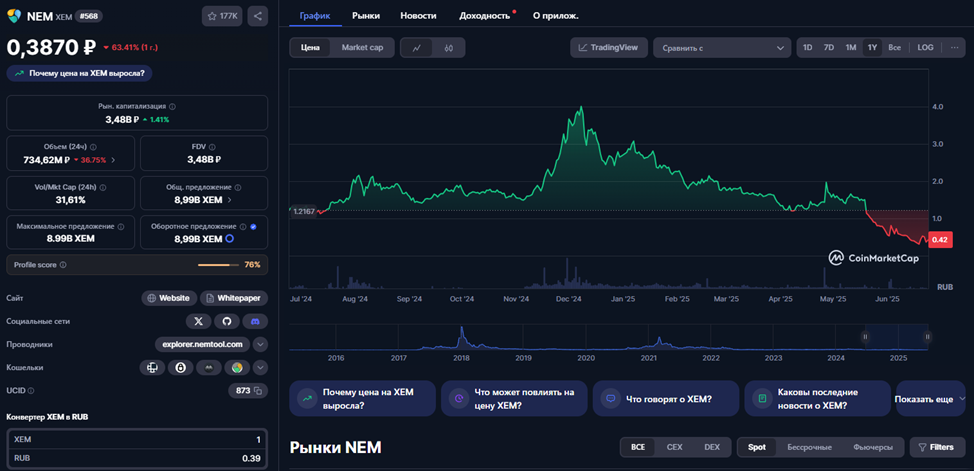This screenshot has width=974, height=471.
Task: Click Что говорят о XEM card
Action: [x=666, y=399]
